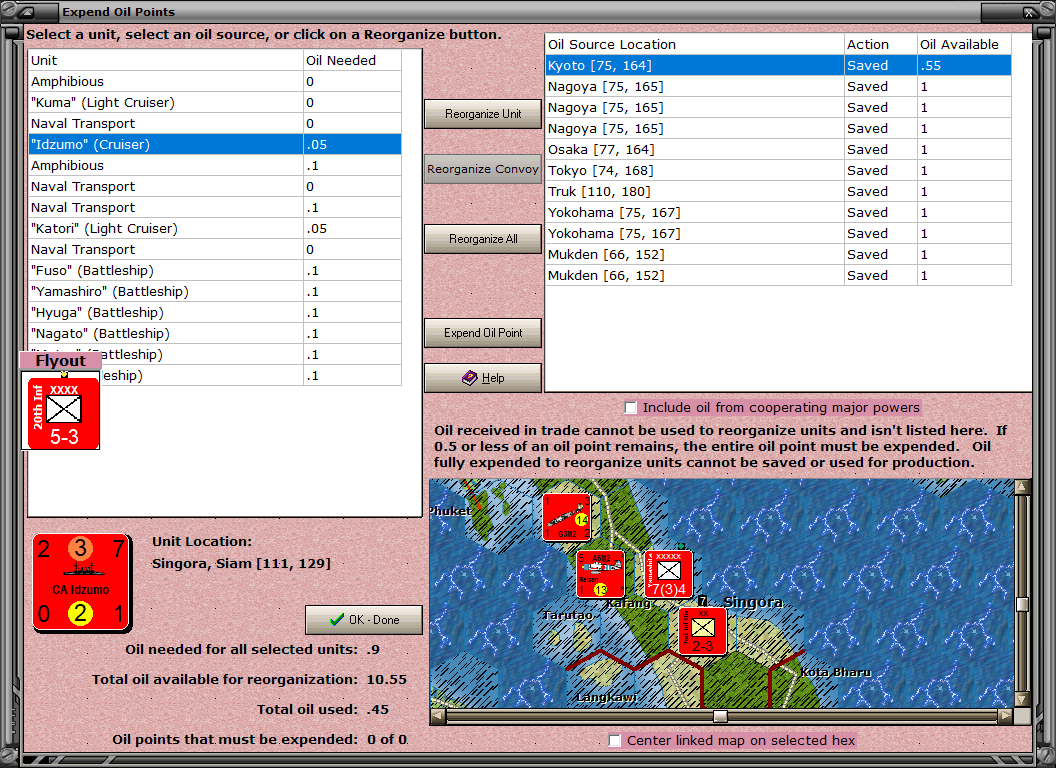Click the Saved action cell for Truk

pos(881,191)
